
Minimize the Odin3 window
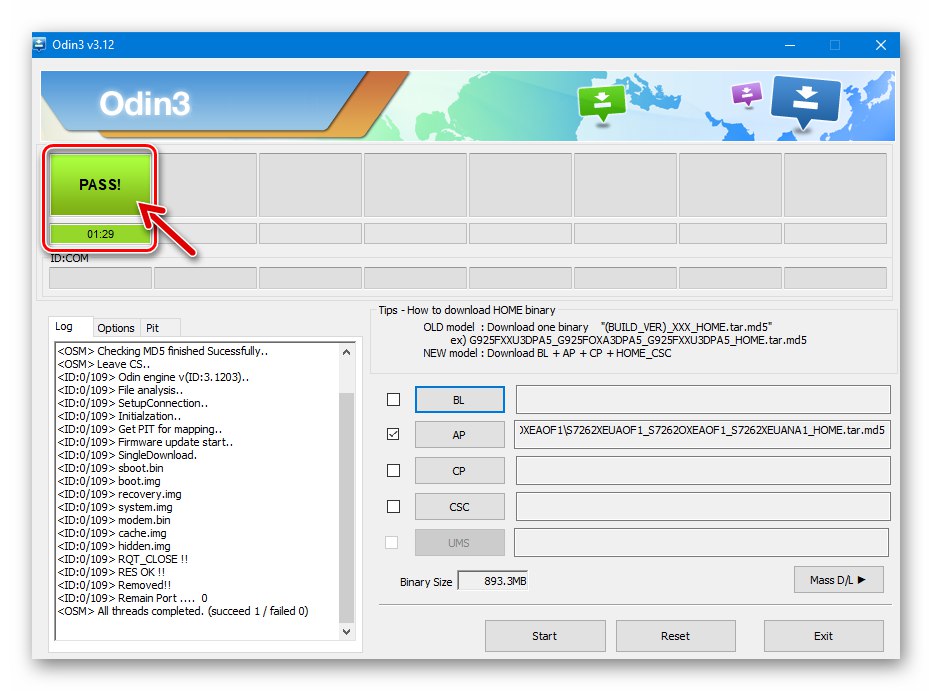pyautogui.click(x=790, y=45)
